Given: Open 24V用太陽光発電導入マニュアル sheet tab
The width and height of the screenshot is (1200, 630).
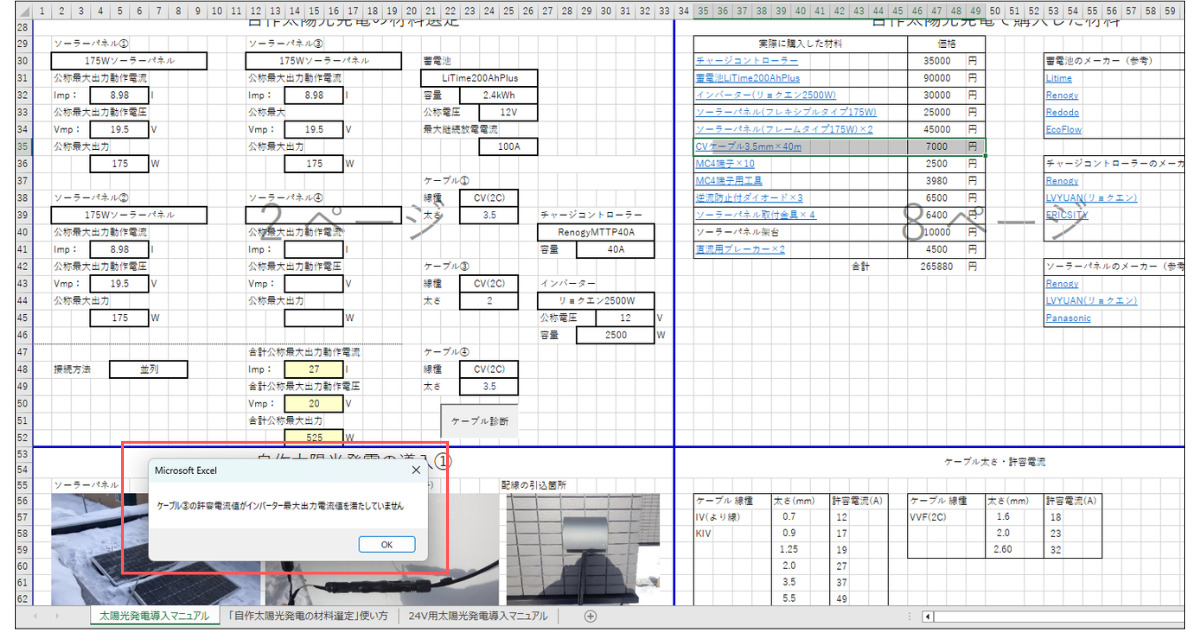Looking at the screenshot, I should [478, 616].
